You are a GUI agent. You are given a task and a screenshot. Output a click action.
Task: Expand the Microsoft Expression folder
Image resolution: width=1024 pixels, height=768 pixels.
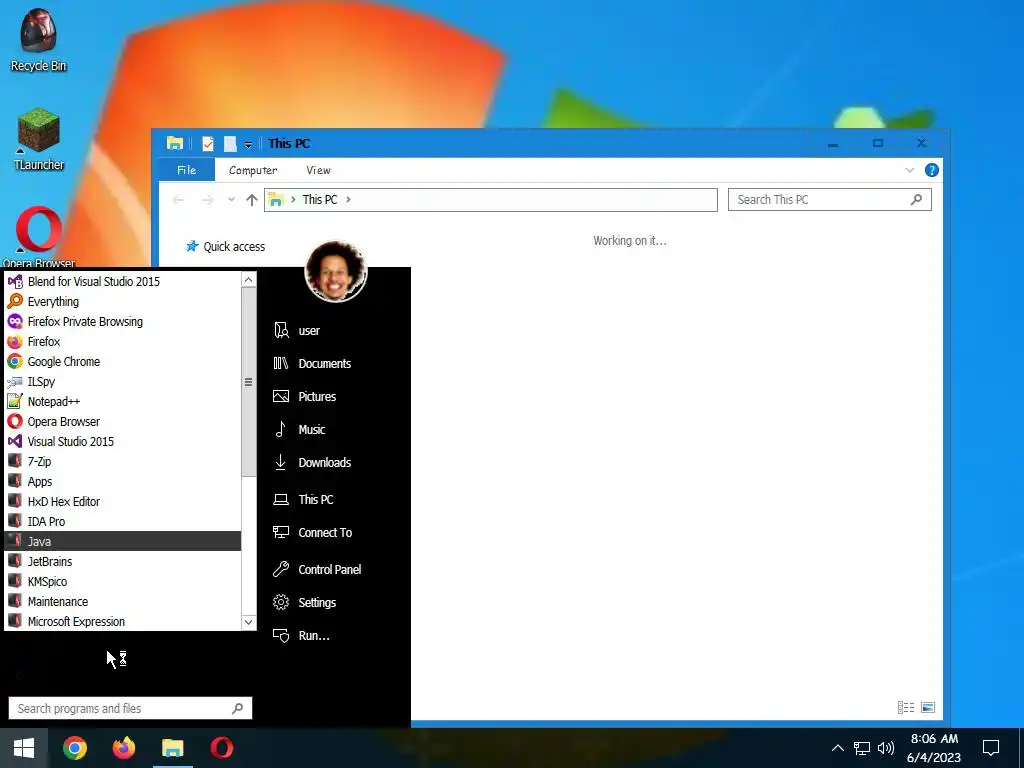point(123,622)
